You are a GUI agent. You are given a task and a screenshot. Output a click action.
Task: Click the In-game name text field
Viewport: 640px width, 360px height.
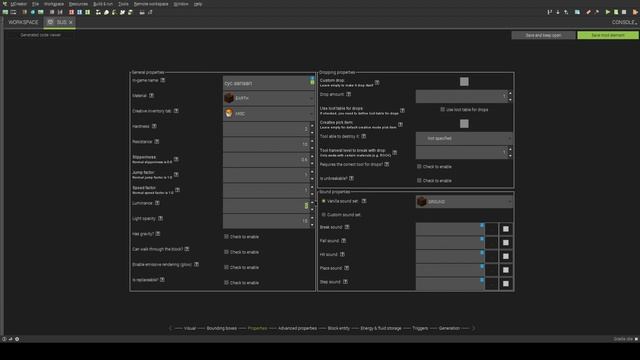269,83
